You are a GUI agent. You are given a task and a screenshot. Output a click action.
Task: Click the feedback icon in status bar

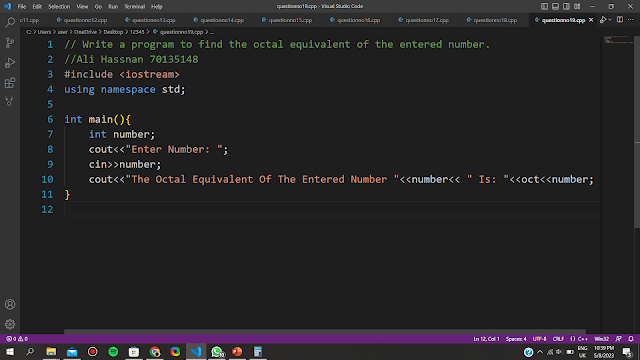619,339
